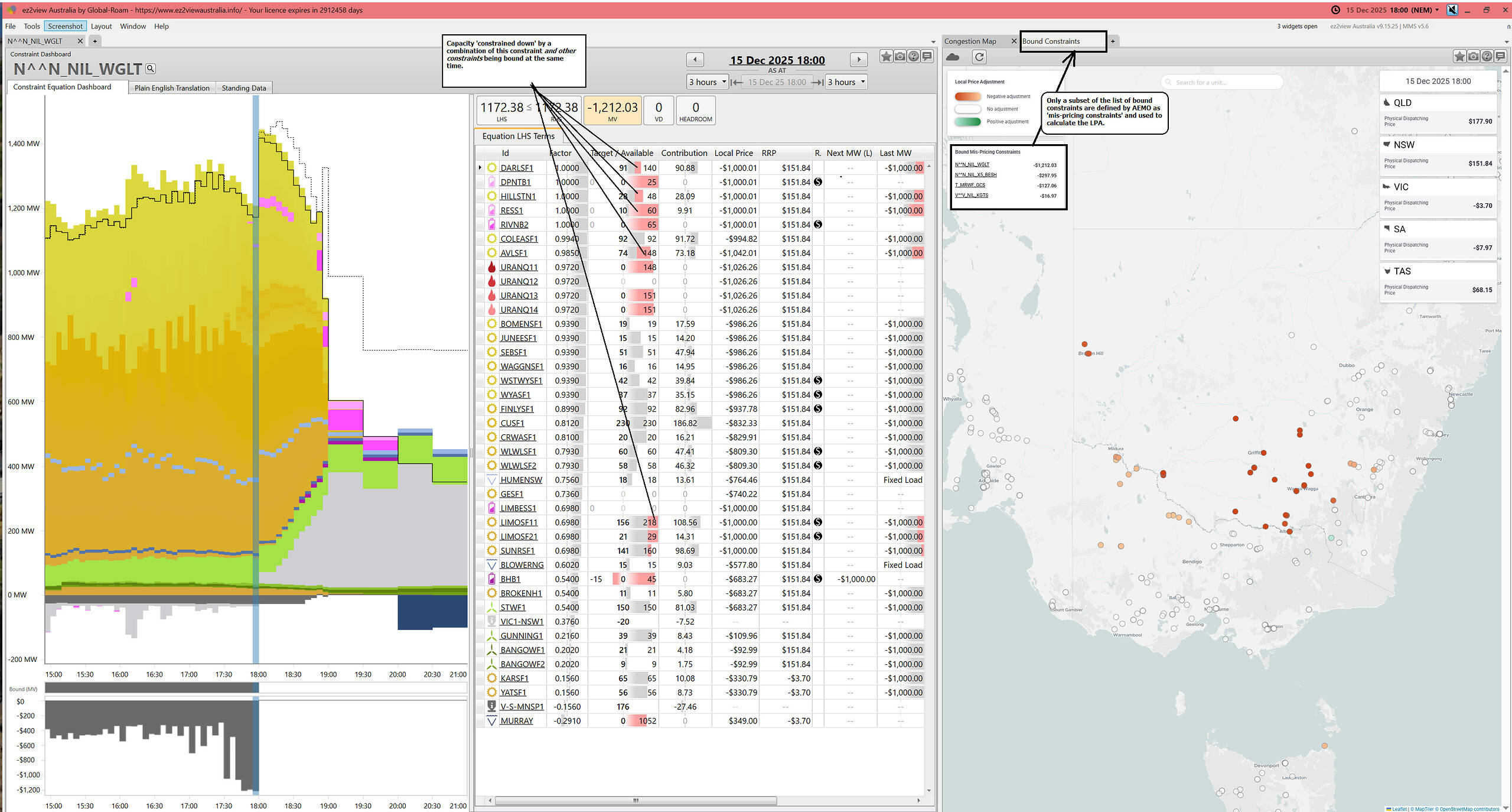This screenshot has height=812, width=1512.
Task: Click the magnifier icon beside N^^N_NIL_WGLT title
Action: pyautogui.click(x=151, y=69)
